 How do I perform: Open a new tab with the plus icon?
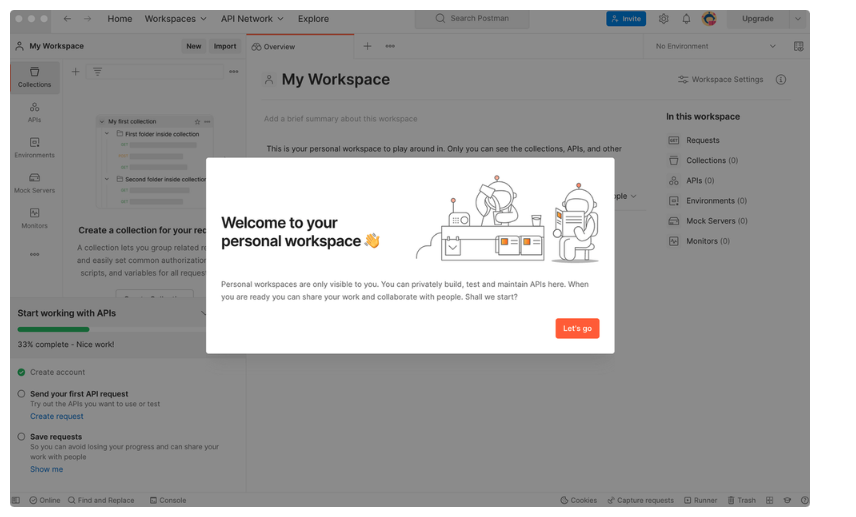point(367,46)
